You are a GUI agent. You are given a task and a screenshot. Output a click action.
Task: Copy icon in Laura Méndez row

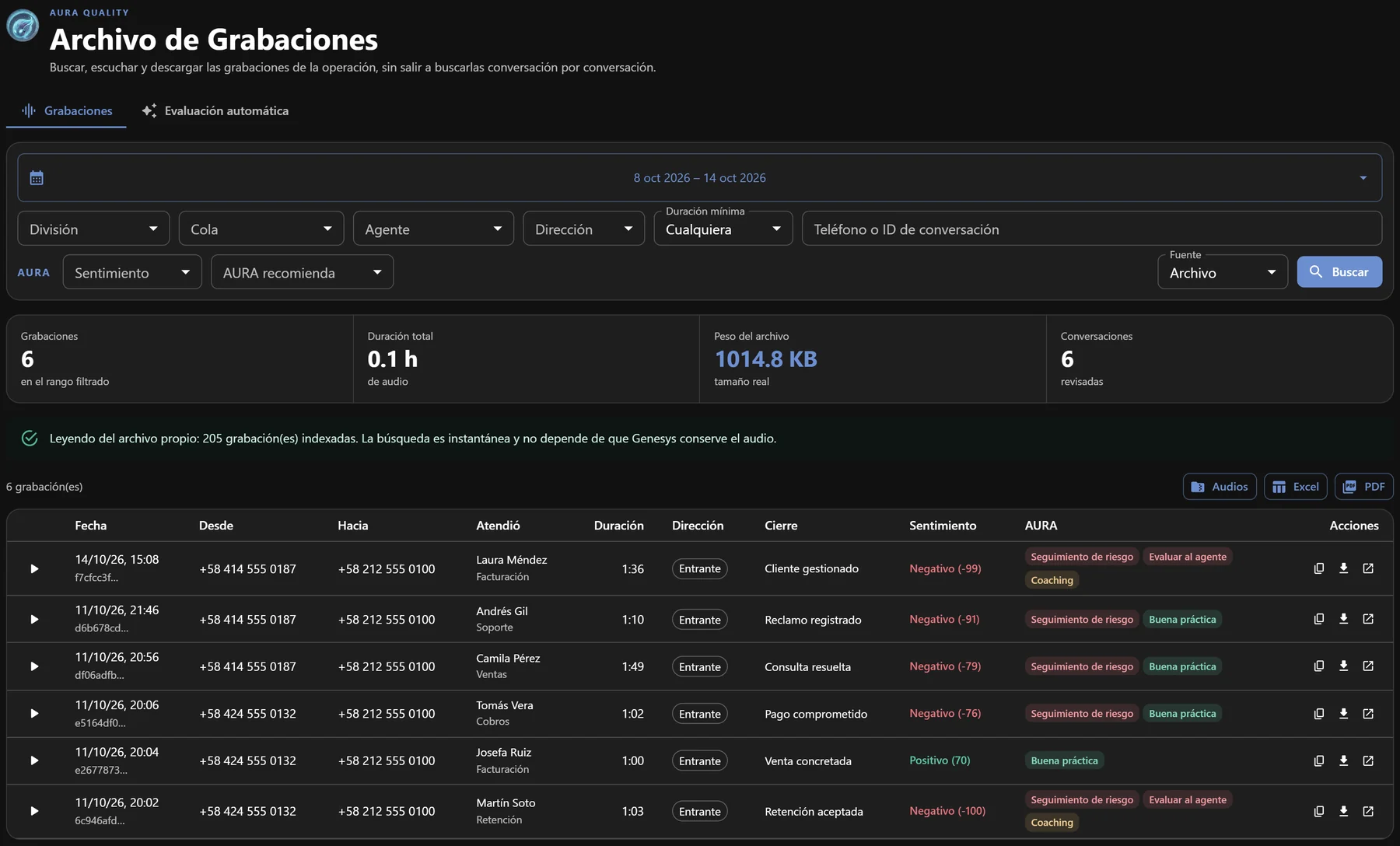pyautogui.click(x=1318, y=568)
